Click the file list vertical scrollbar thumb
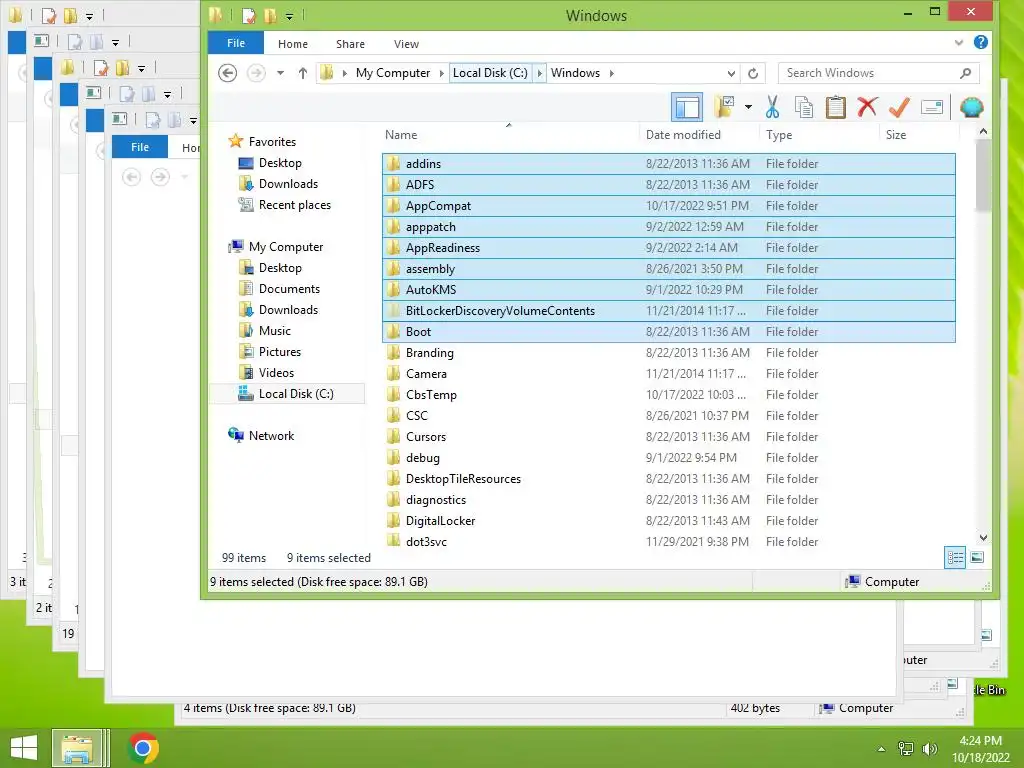The height and width of the screenshot is (768, 1024). (983, 175)
